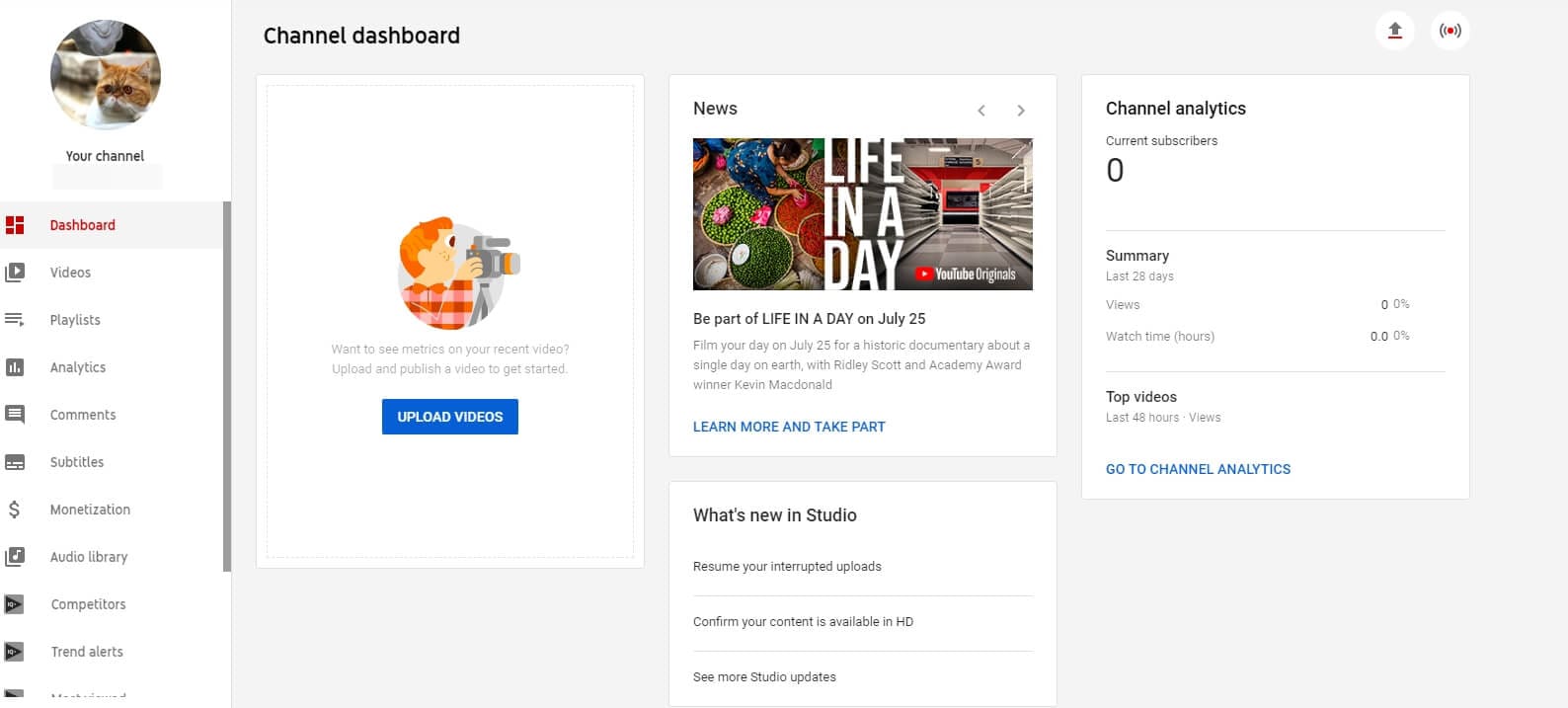This screenshot has height=708, width=1568.
Task: Click the Dashboard grid icon in sidebar
Action: 15,225
